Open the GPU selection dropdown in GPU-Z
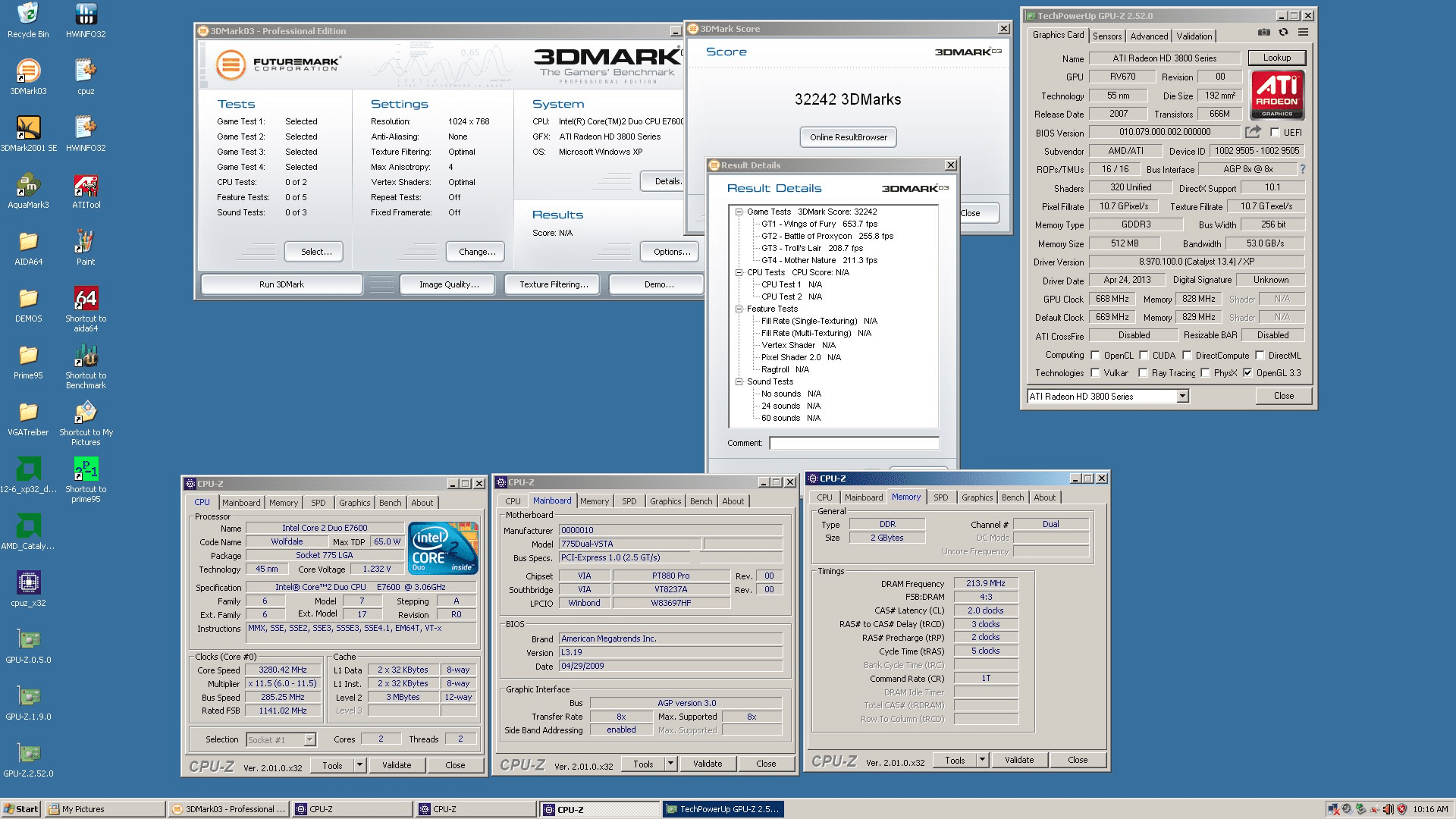Viewport: 1456px width, 819px height. point(1182,396)
